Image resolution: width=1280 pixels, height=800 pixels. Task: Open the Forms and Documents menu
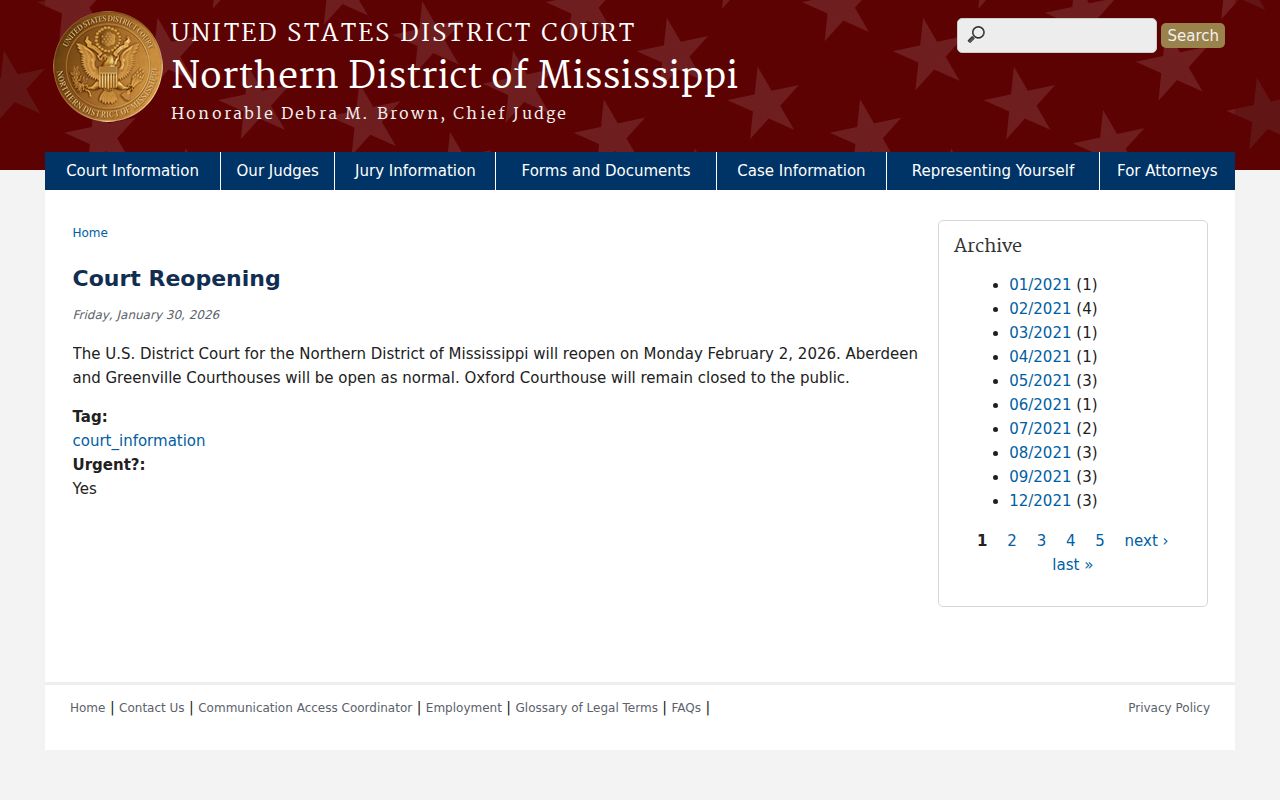click(606, 171)
